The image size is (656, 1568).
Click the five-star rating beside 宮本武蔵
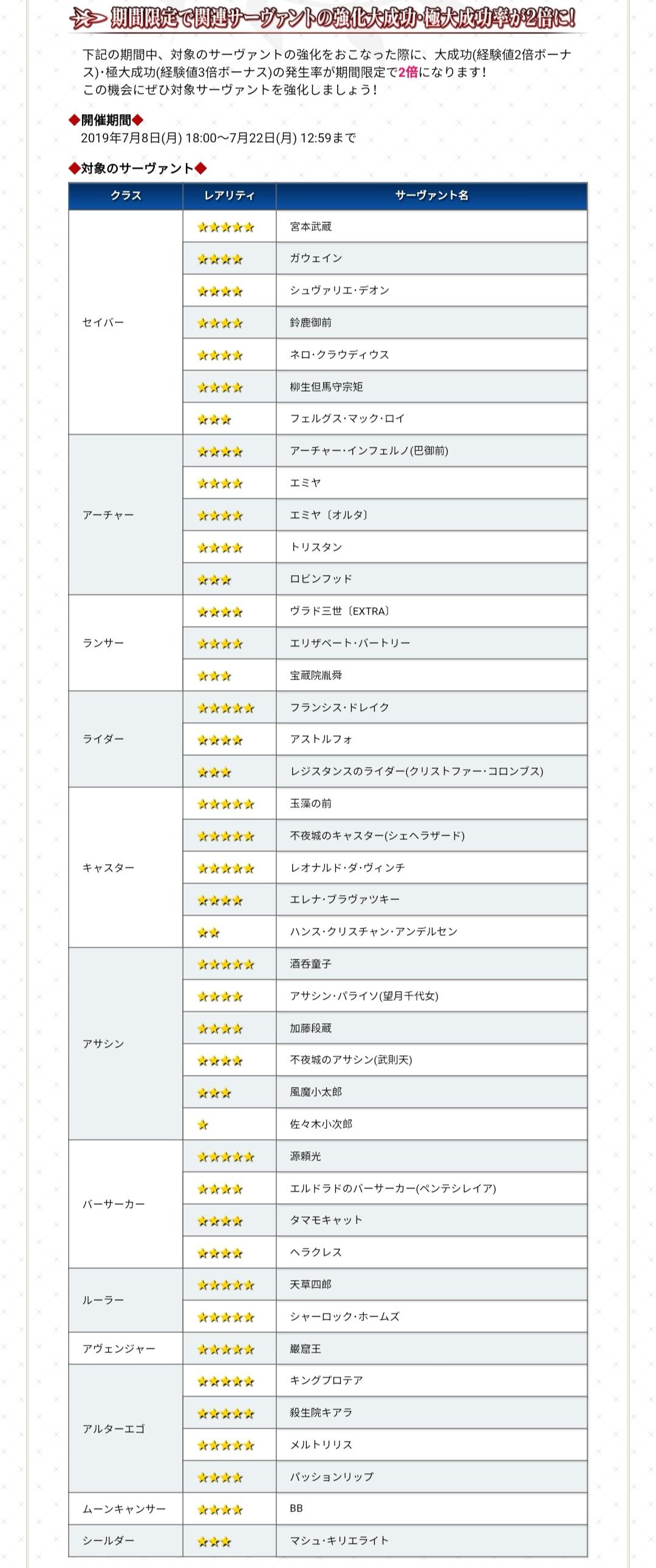(225, 227)
